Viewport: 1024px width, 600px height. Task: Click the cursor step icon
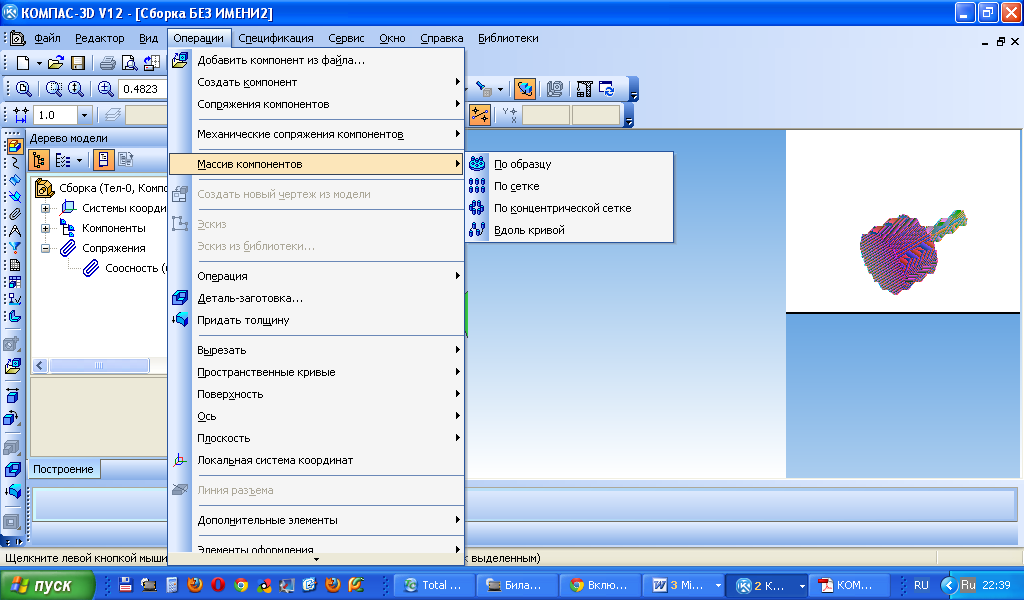[21, 115]
